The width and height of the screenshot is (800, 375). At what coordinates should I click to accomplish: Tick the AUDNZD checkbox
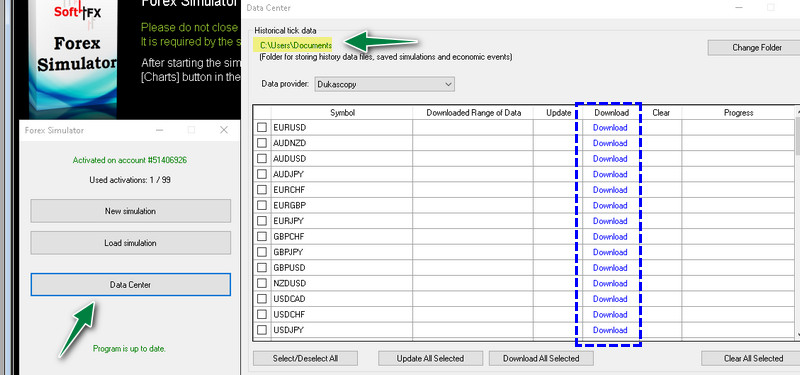pos(262,143)
